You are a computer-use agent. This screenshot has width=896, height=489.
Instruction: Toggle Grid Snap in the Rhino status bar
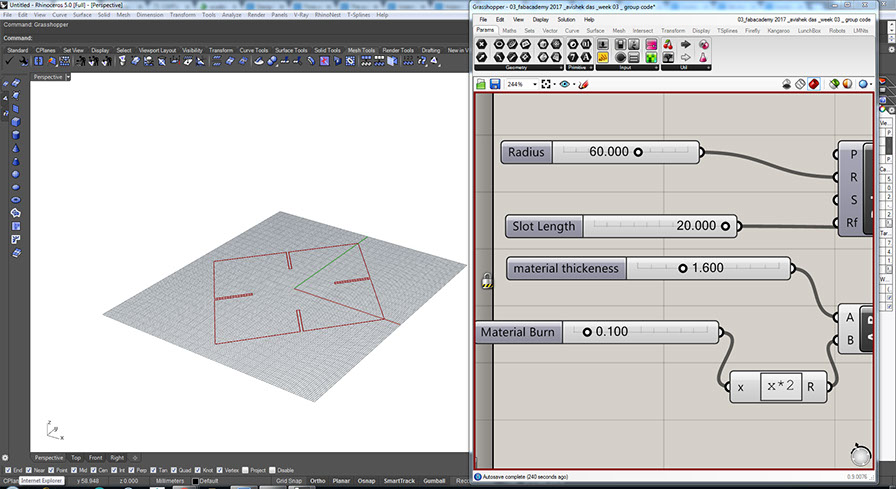(x=289, y=481)
